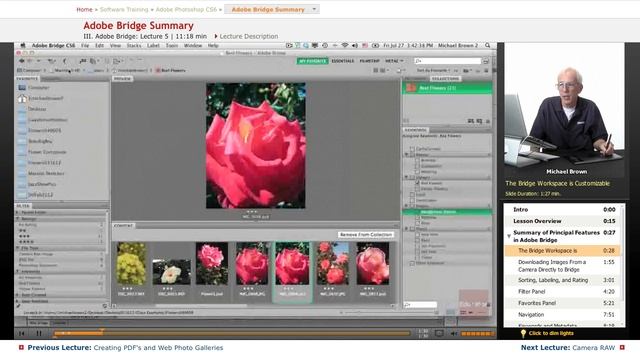
Task: Click the Wi-Fi icon in Mac menu bar
Action: pyautogui.click(x=345, y=45)
